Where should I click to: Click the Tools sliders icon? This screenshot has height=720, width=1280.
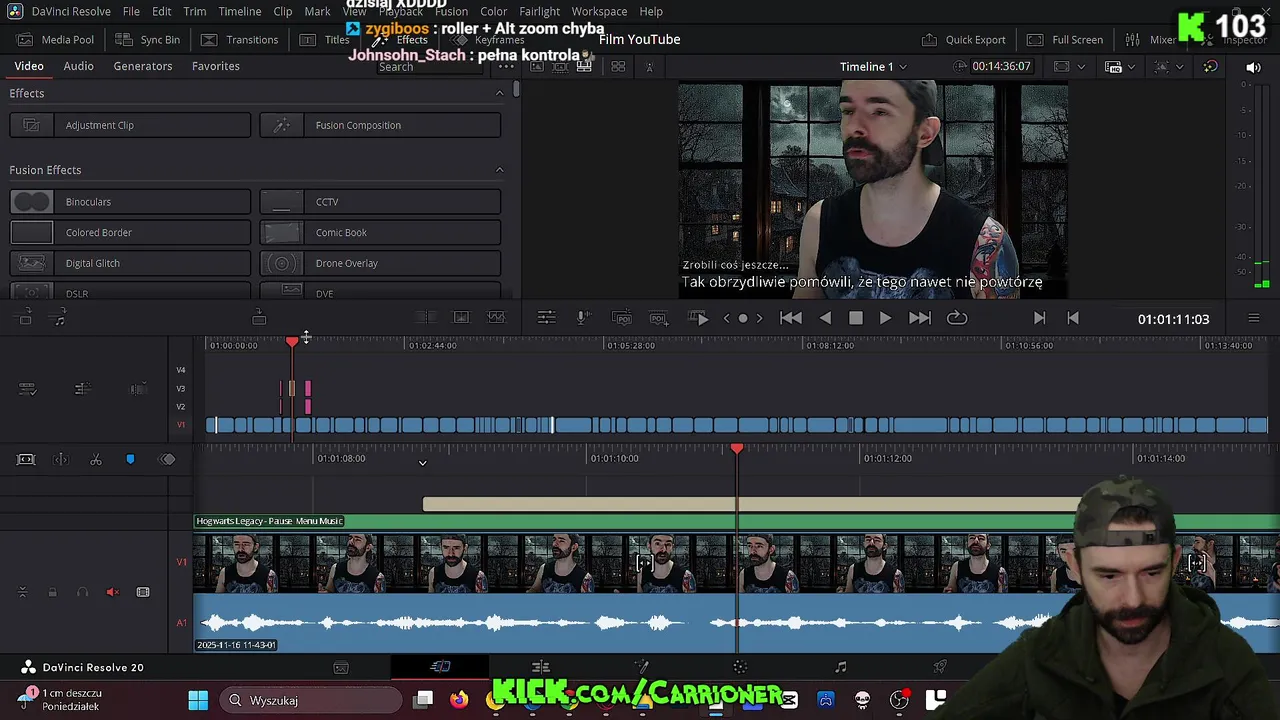tap(546, 318)
